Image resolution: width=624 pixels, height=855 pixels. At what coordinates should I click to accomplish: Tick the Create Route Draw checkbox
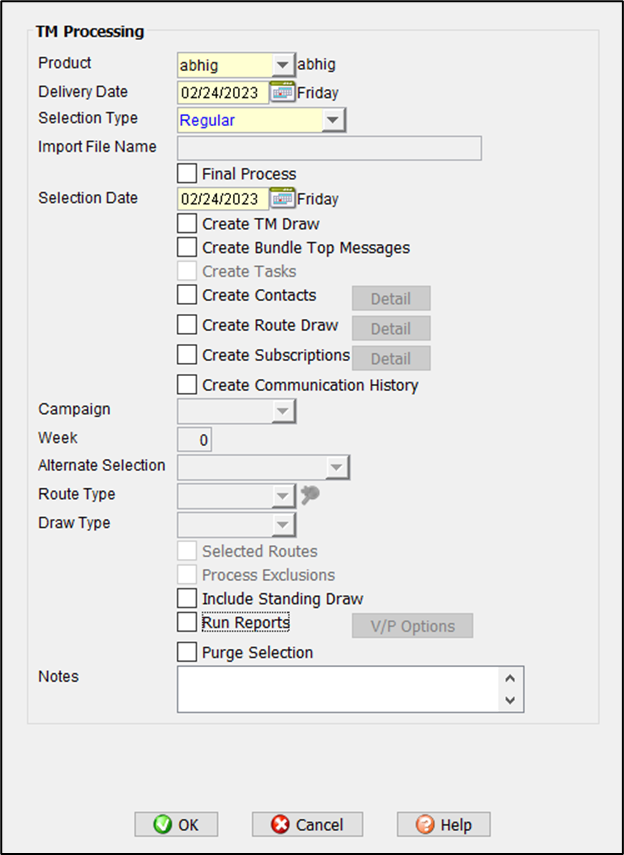pos(187,325)
